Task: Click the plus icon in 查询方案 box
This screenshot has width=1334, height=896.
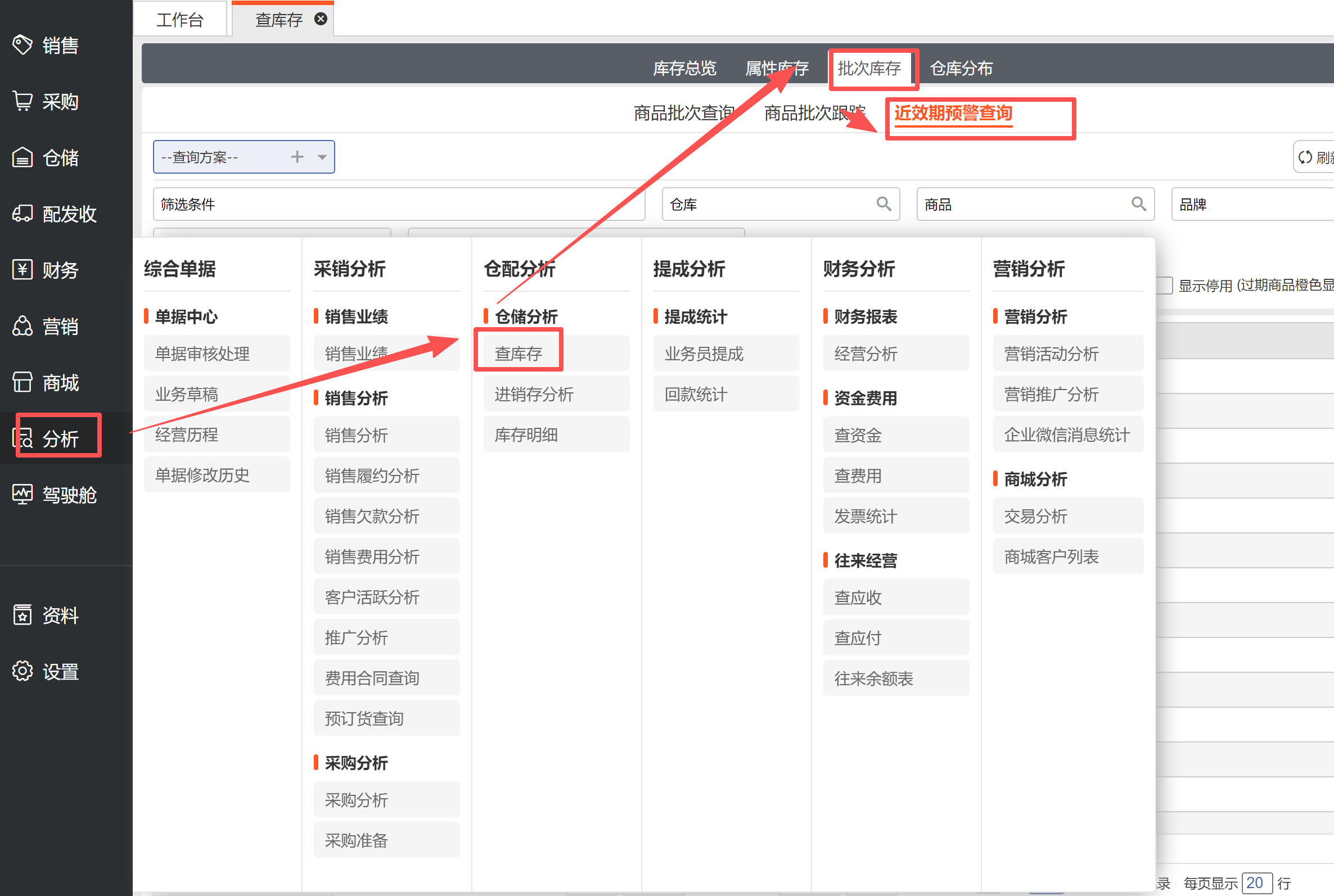Action: coord(297,157)
